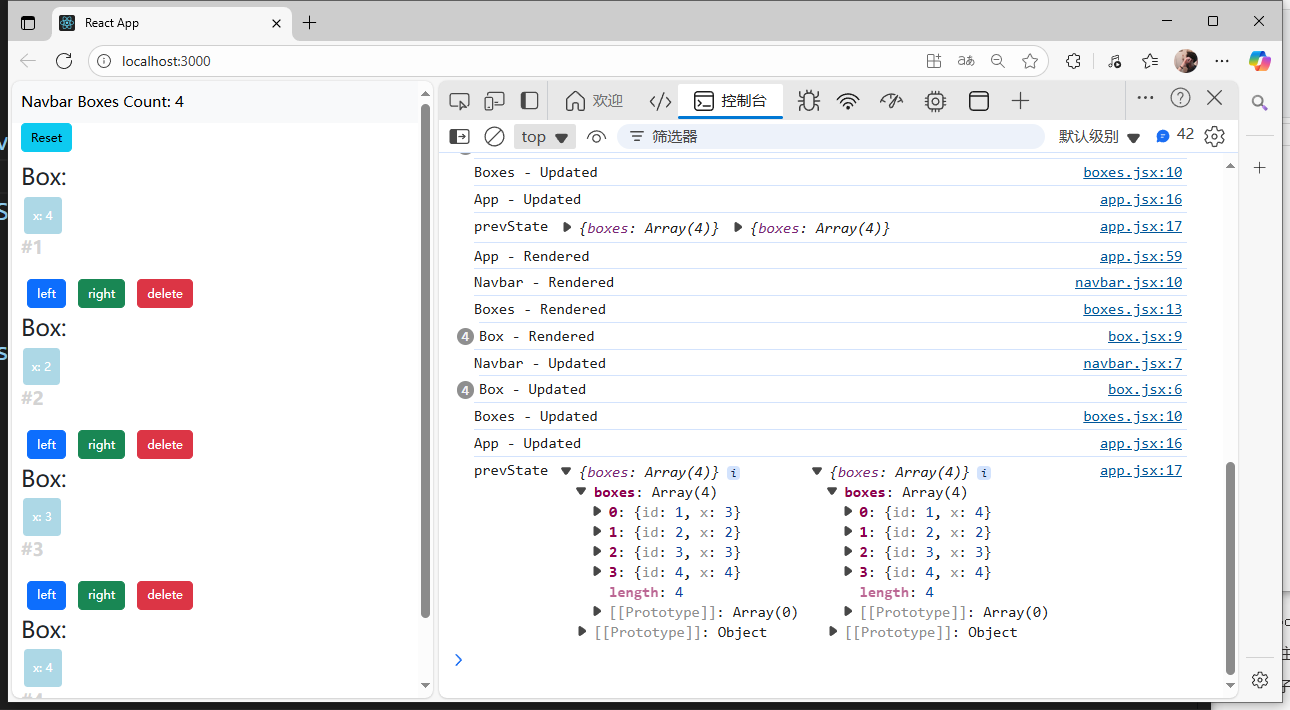Viewport: 1290px width, 710px height.
Task: Click right button under box #1
Action: click(x=102, y=293)
